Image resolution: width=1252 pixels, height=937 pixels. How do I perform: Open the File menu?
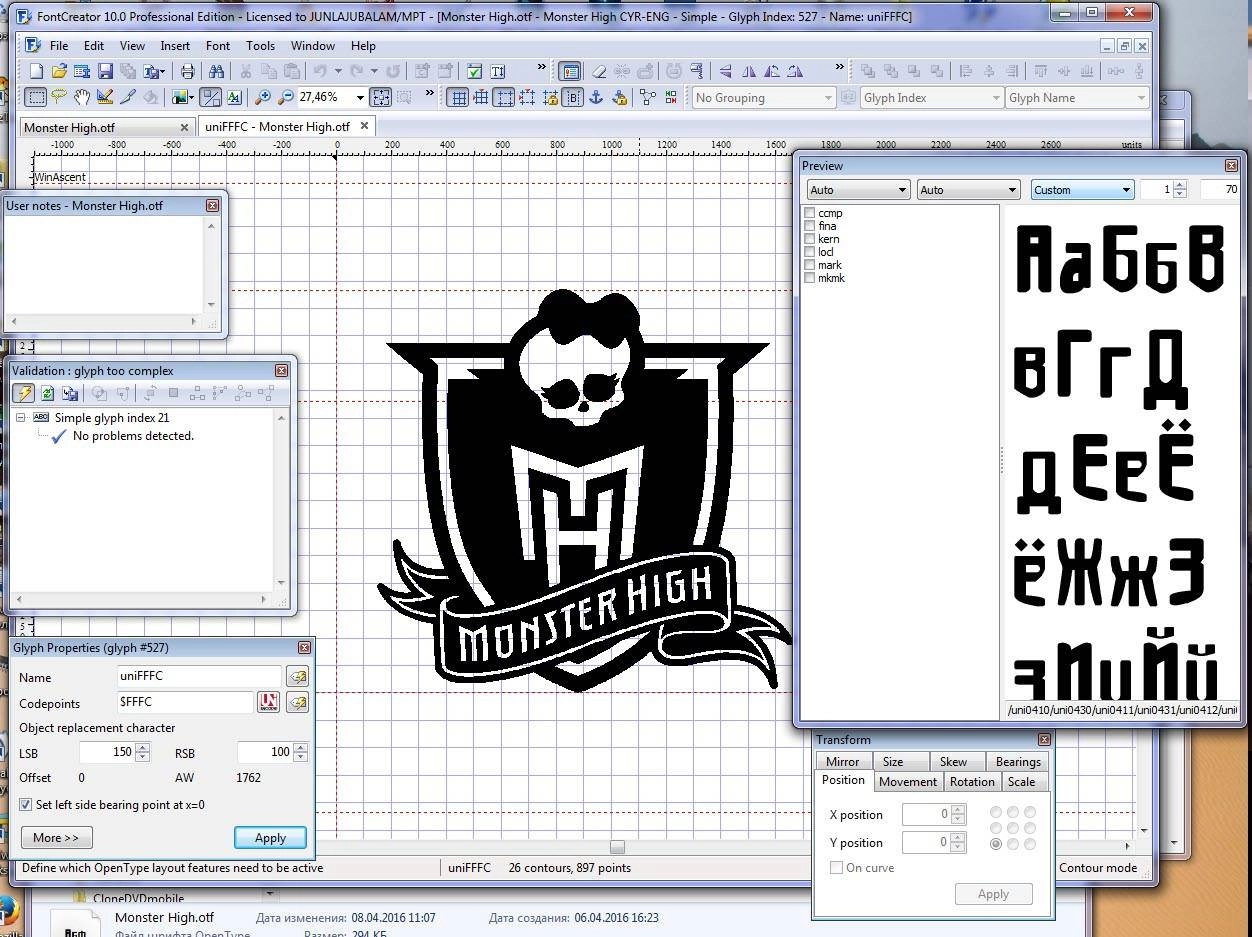point(59,45)
